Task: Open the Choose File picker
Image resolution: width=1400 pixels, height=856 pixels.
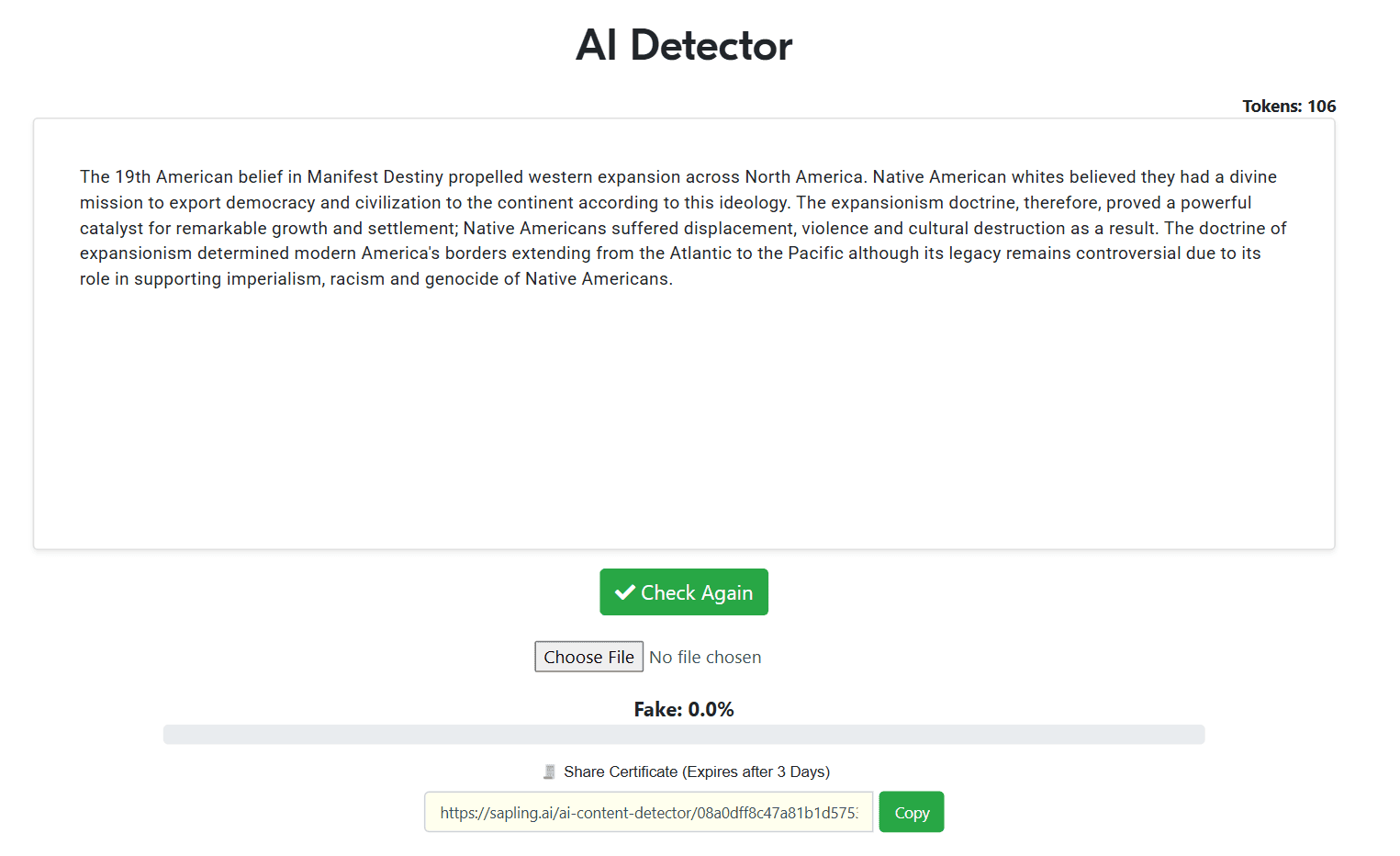Action: (x=589, y=657)
